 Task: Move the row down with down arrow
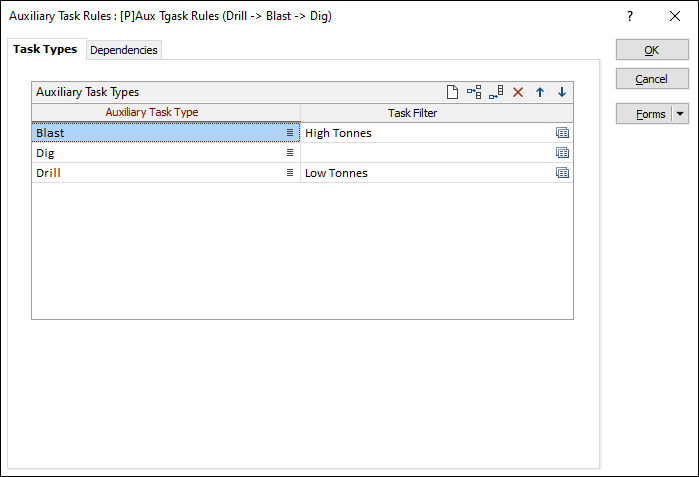(562, 92)
